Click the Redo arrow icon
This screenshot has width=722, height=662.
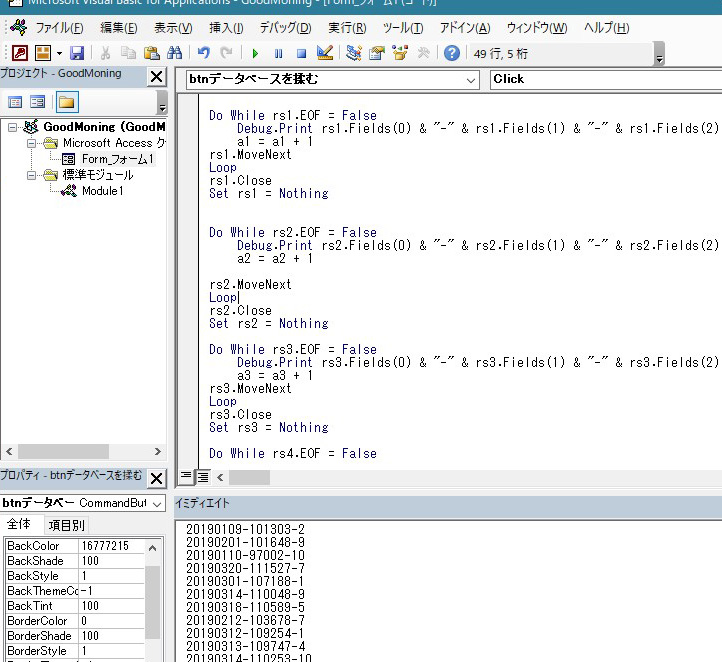point(226,53)
